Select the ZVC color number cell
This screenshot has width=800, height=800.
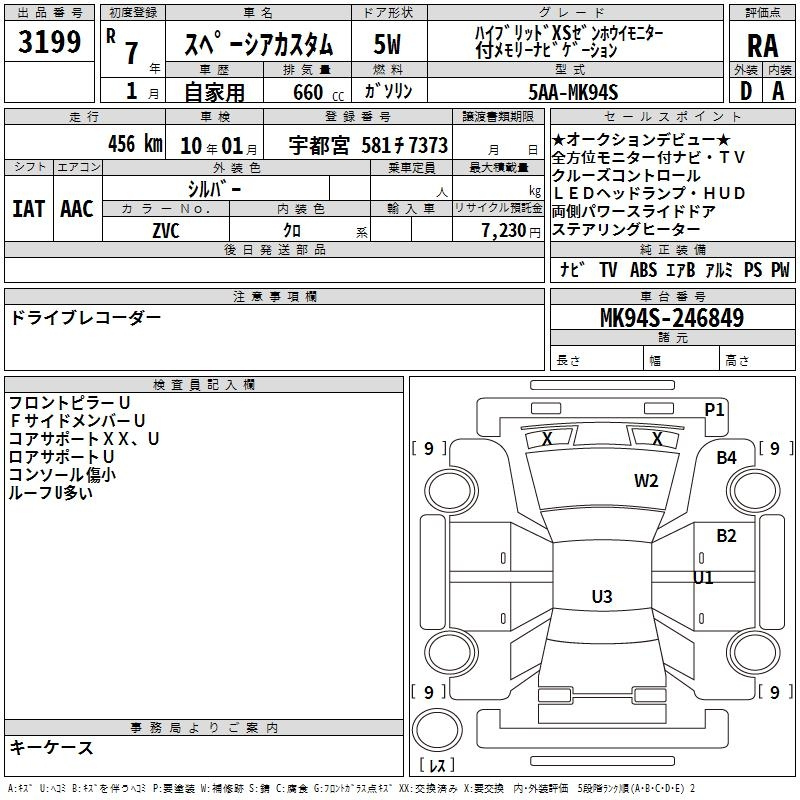166,231
